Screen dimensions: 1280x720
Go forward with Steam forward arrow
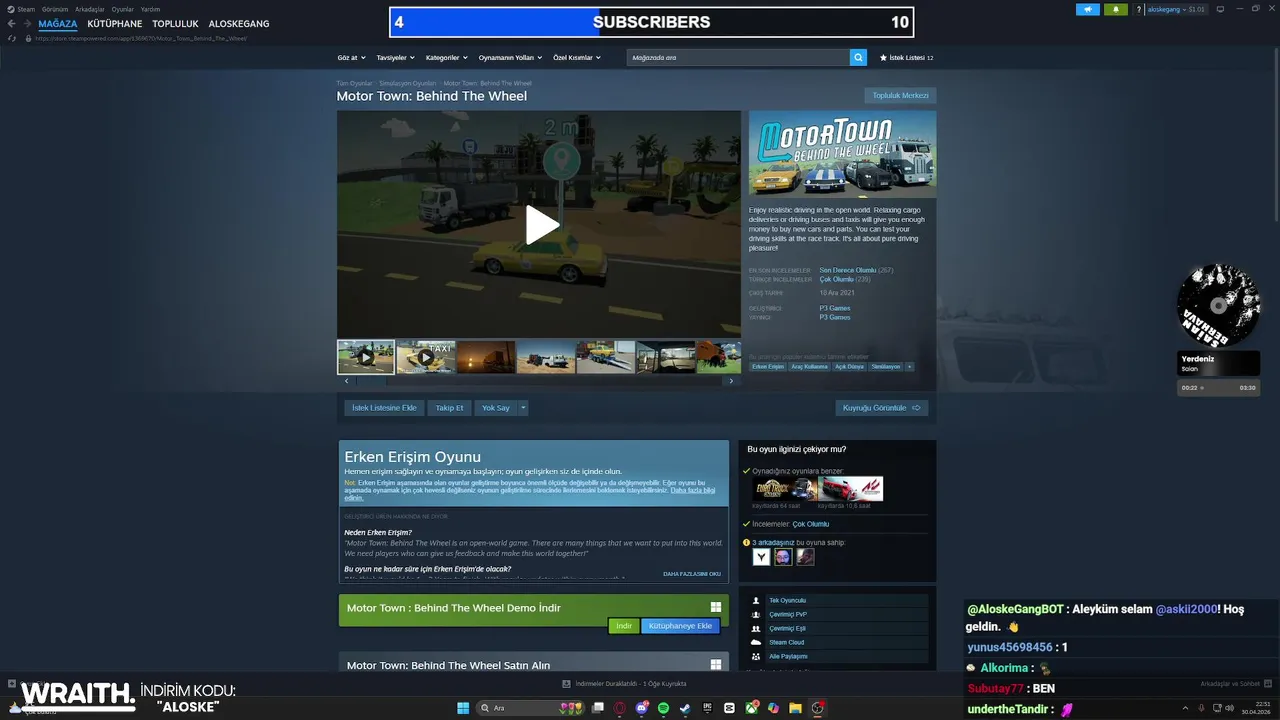[x=27, y=23]
